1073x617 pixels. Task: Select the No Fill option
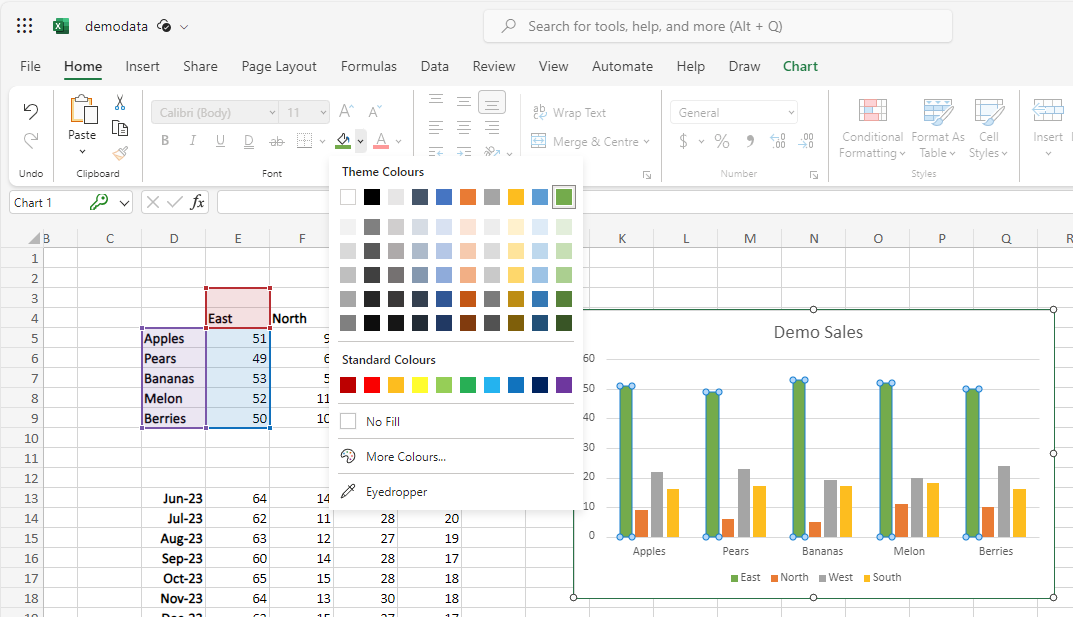coord(382,422)
